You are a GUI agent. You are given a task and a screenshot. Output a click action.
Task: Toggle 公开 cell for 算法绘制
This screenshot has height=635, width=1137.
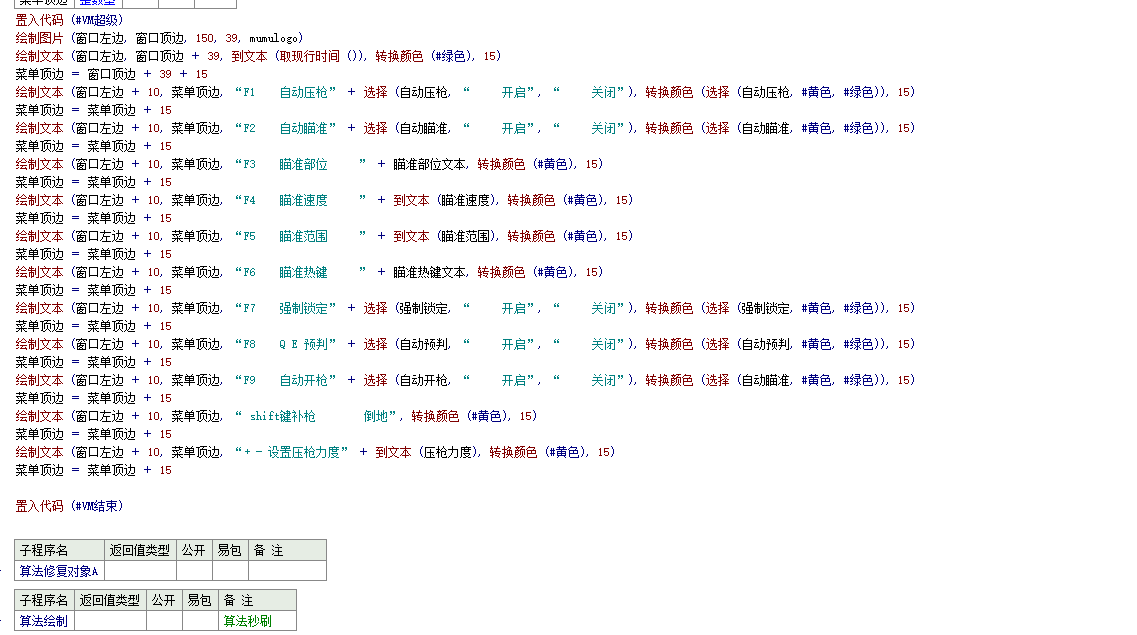click(164, 621)
